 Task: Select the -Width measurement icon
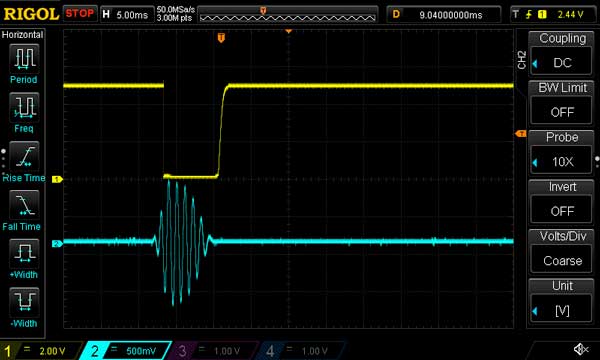24,302
